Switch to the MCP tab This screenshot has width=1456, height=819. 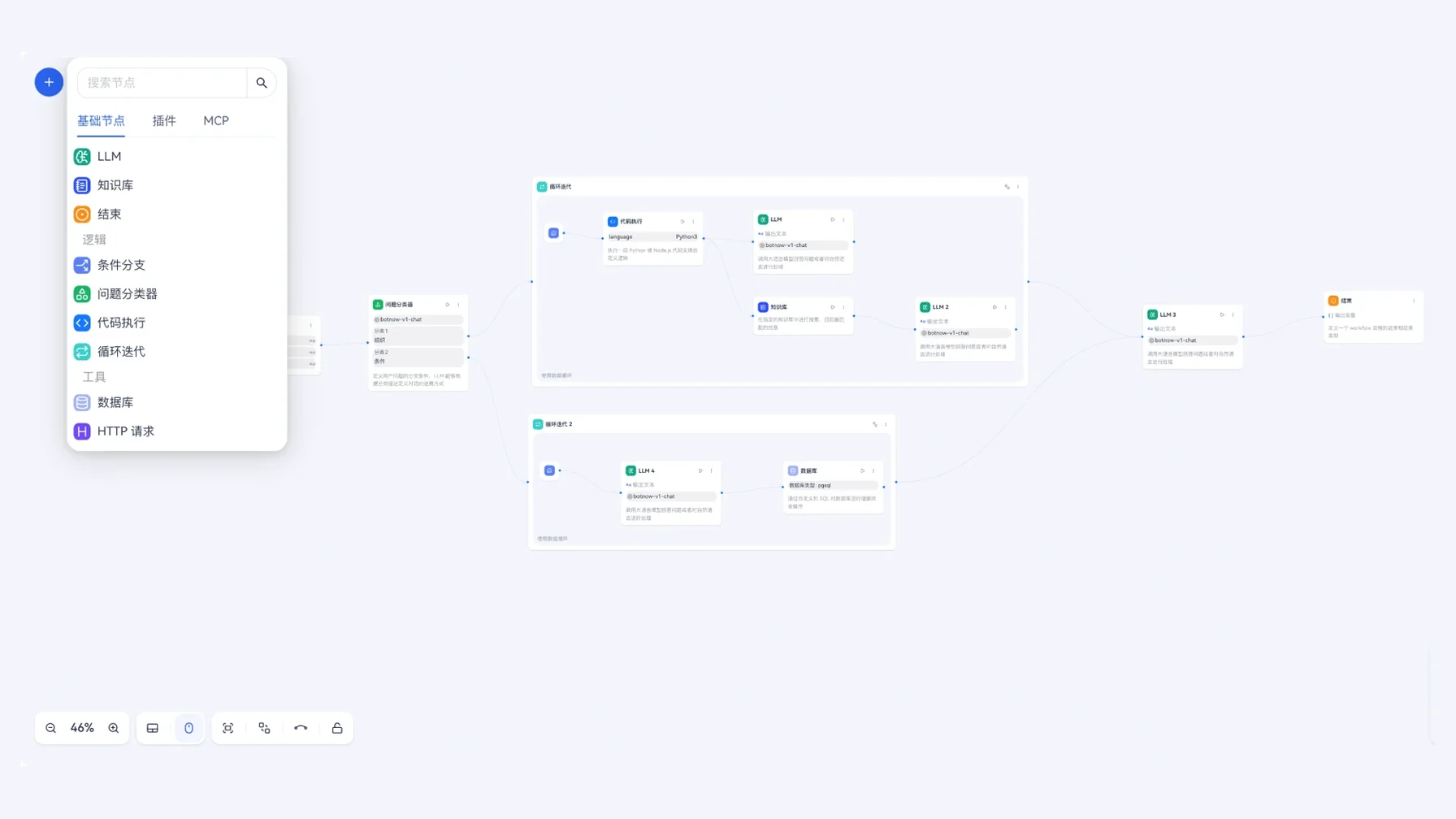(216, 121)
